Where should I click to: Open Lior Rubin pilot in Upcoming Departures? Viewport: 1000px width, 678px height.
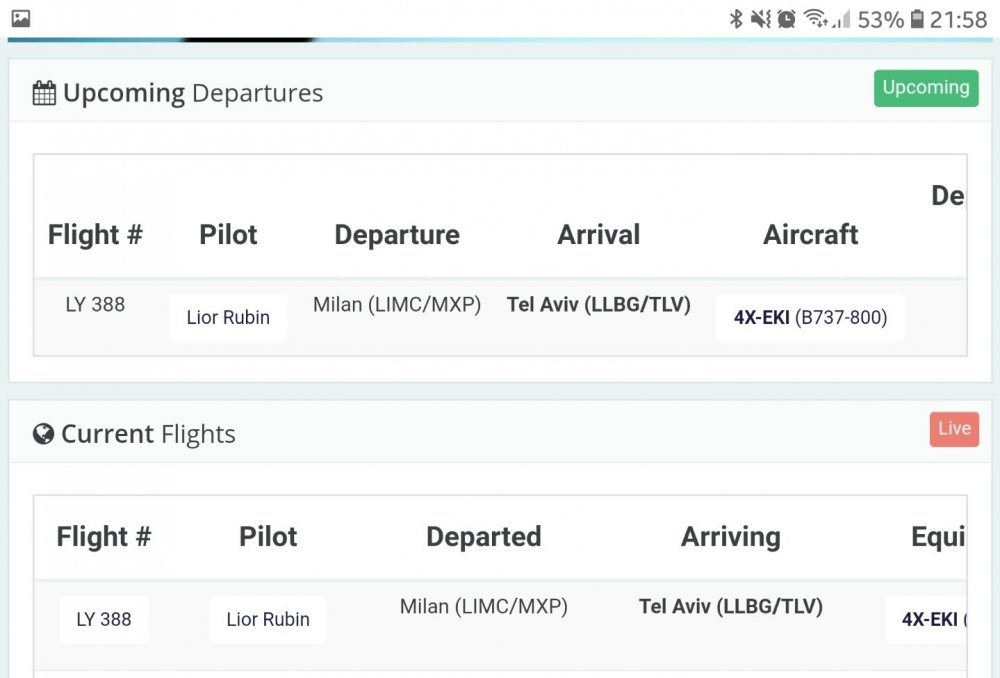click(228, 318)
